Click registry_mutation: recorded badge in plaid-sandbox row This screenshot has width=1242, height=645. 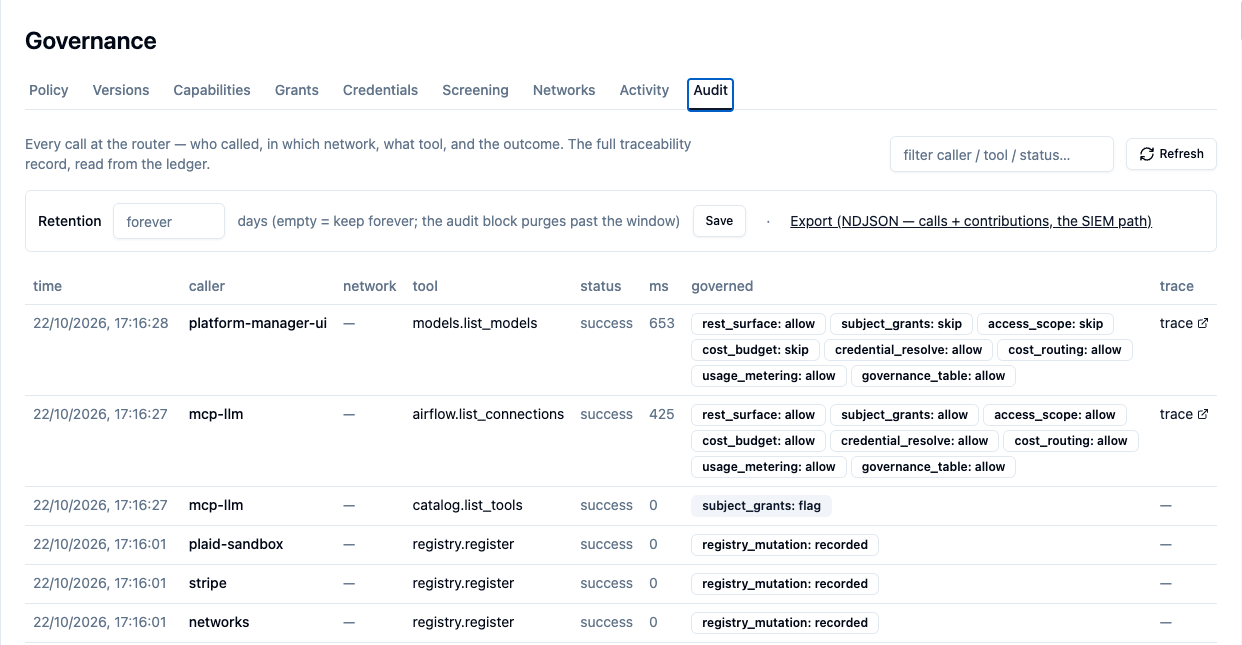point(785,545)
